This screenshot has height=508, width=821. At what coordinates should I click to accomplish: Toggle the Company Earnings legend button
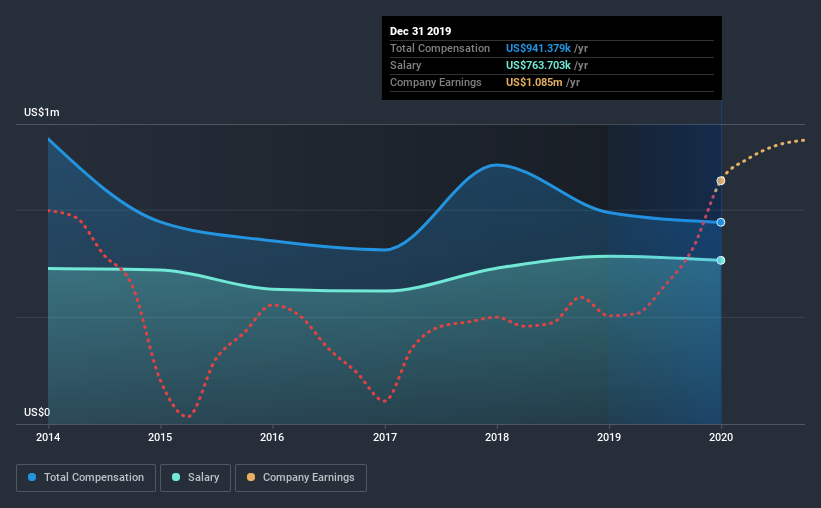pyautogui.click(x=301, y=478)
